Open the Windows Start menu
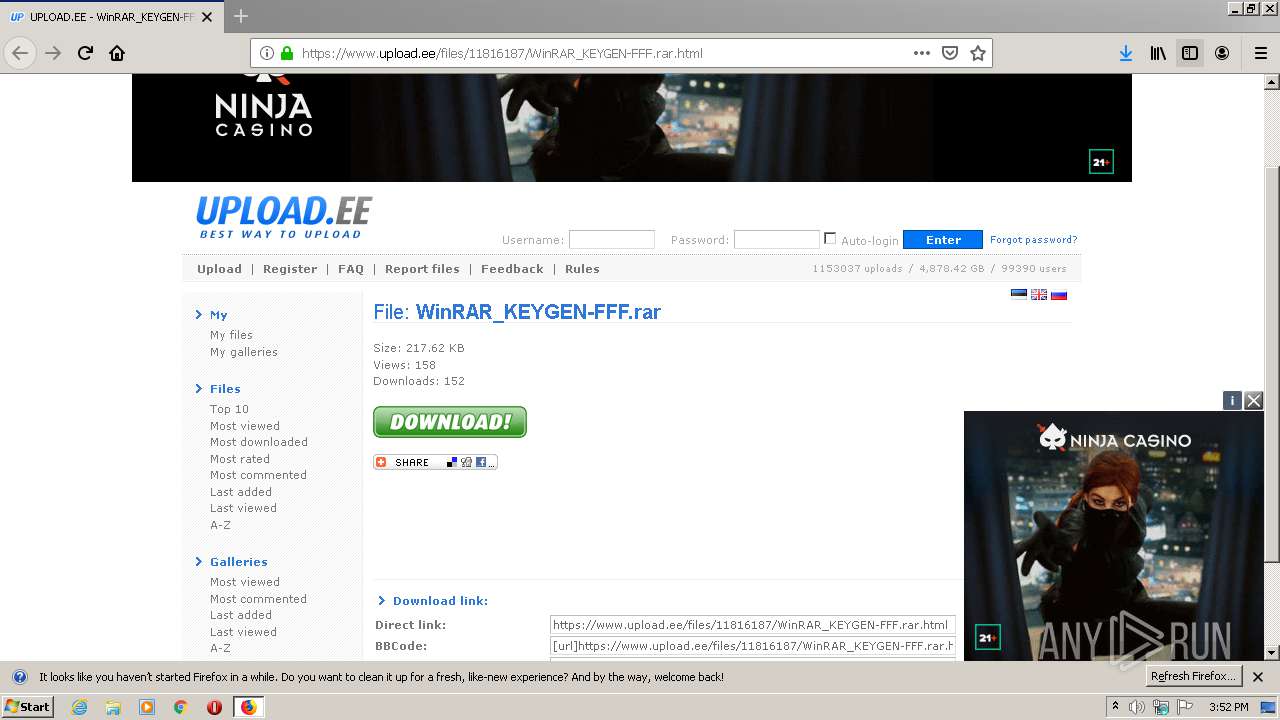1280x720 pixels. [x=28, y=707]
